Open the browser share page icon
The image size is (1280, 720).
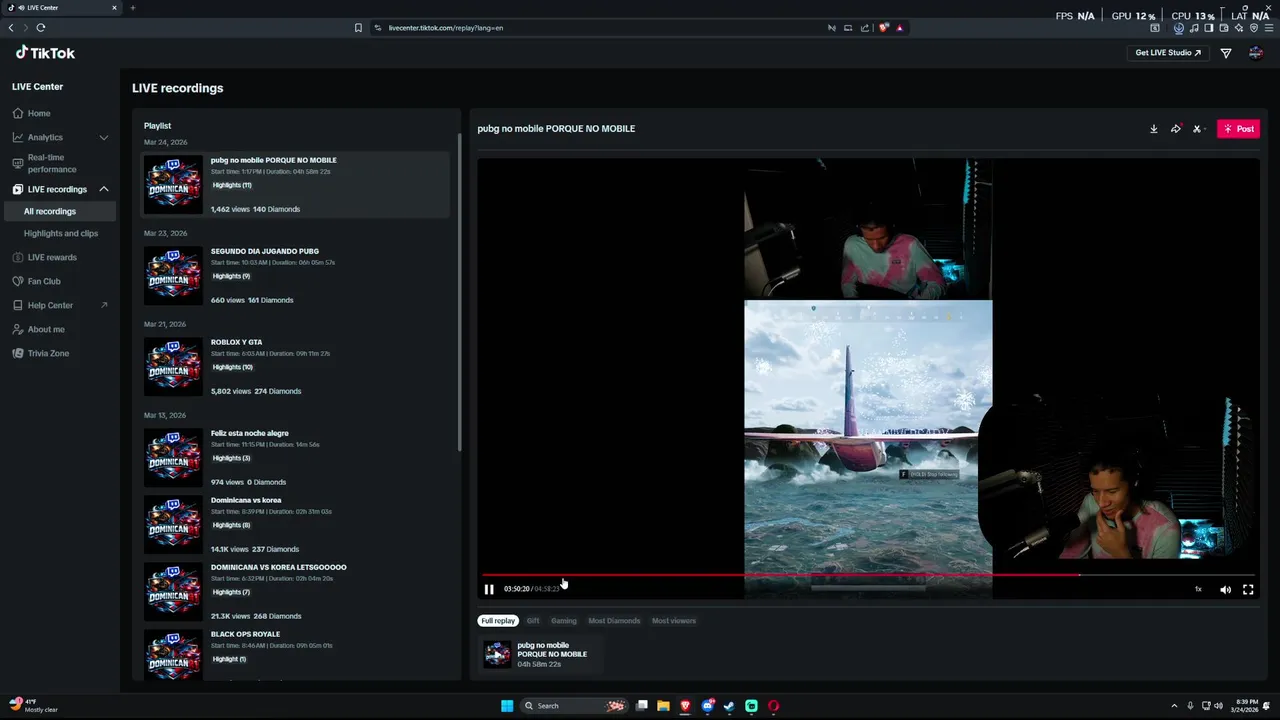(864, 28)
